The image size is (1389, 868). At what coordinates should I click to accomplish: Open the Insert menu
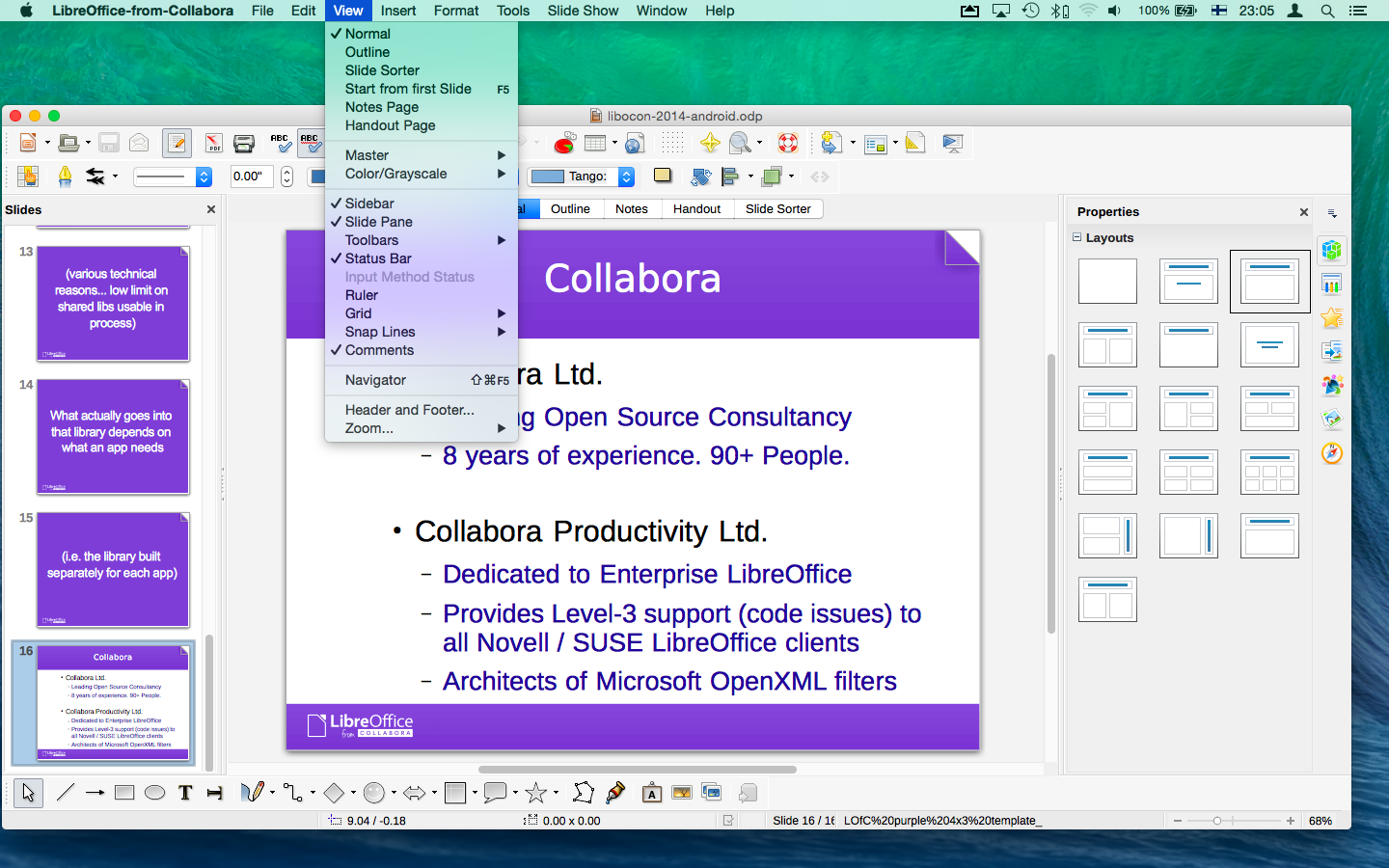click(x=398, y=11)
